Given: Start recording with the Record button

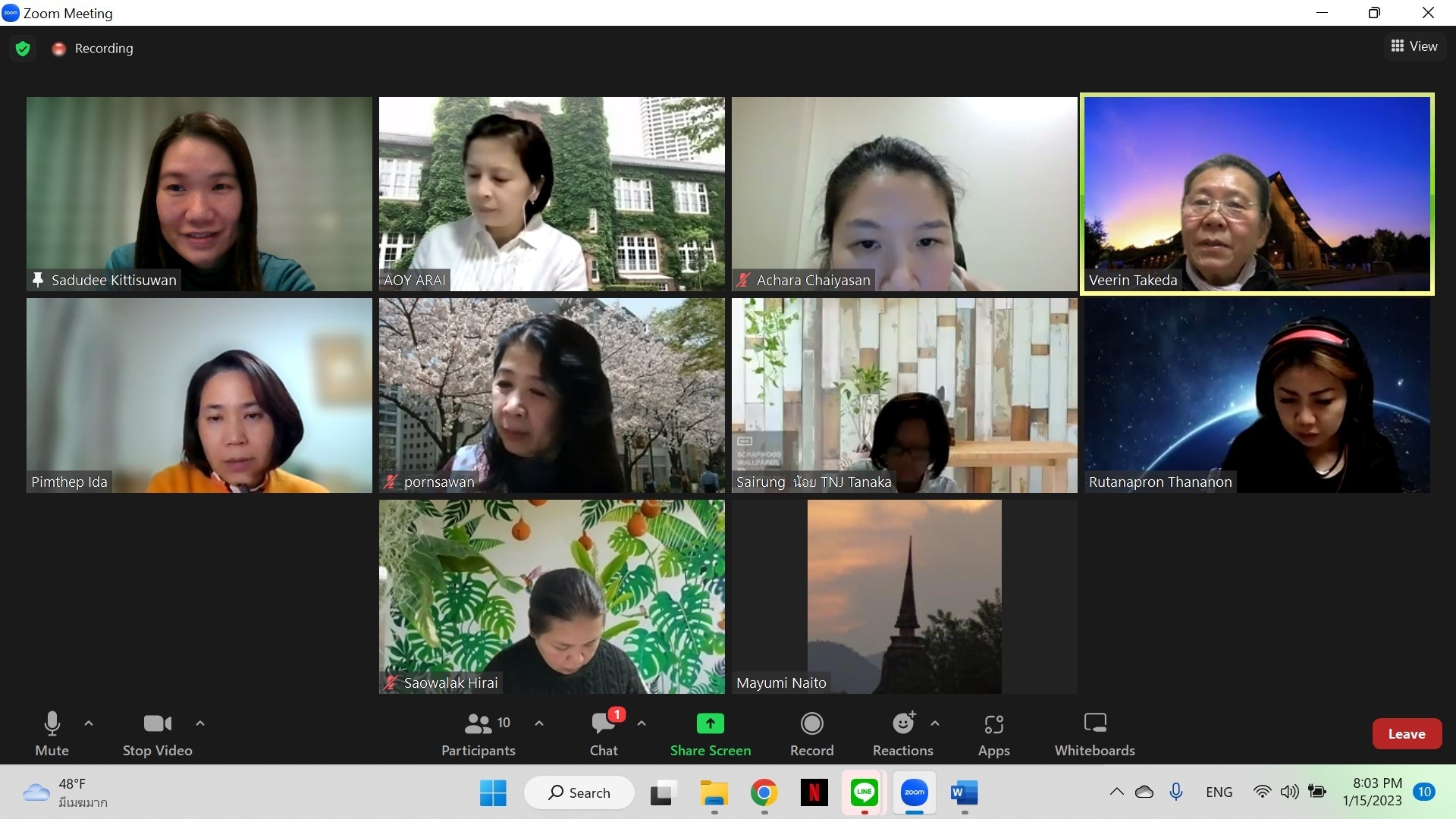Looking at the screenshot, I should [x=811, y=733].
